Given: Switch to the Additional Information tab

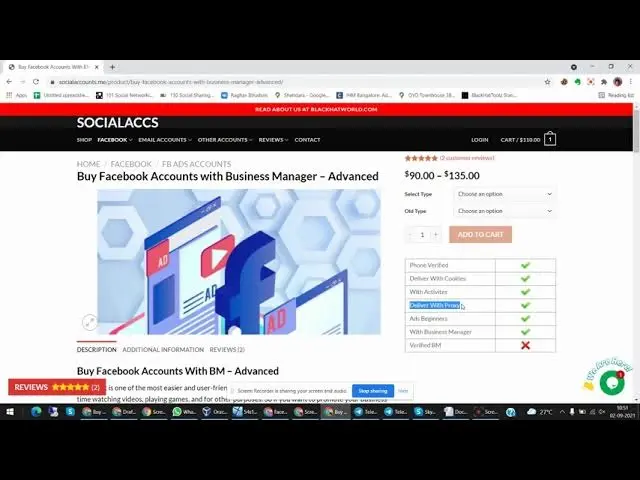Looking at the screenshot, I should coord(163,350).
